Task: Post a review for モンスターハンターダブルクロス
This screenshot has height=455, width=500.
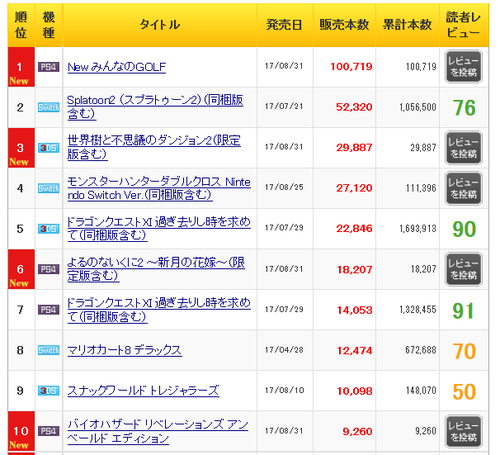Action: 464,188
